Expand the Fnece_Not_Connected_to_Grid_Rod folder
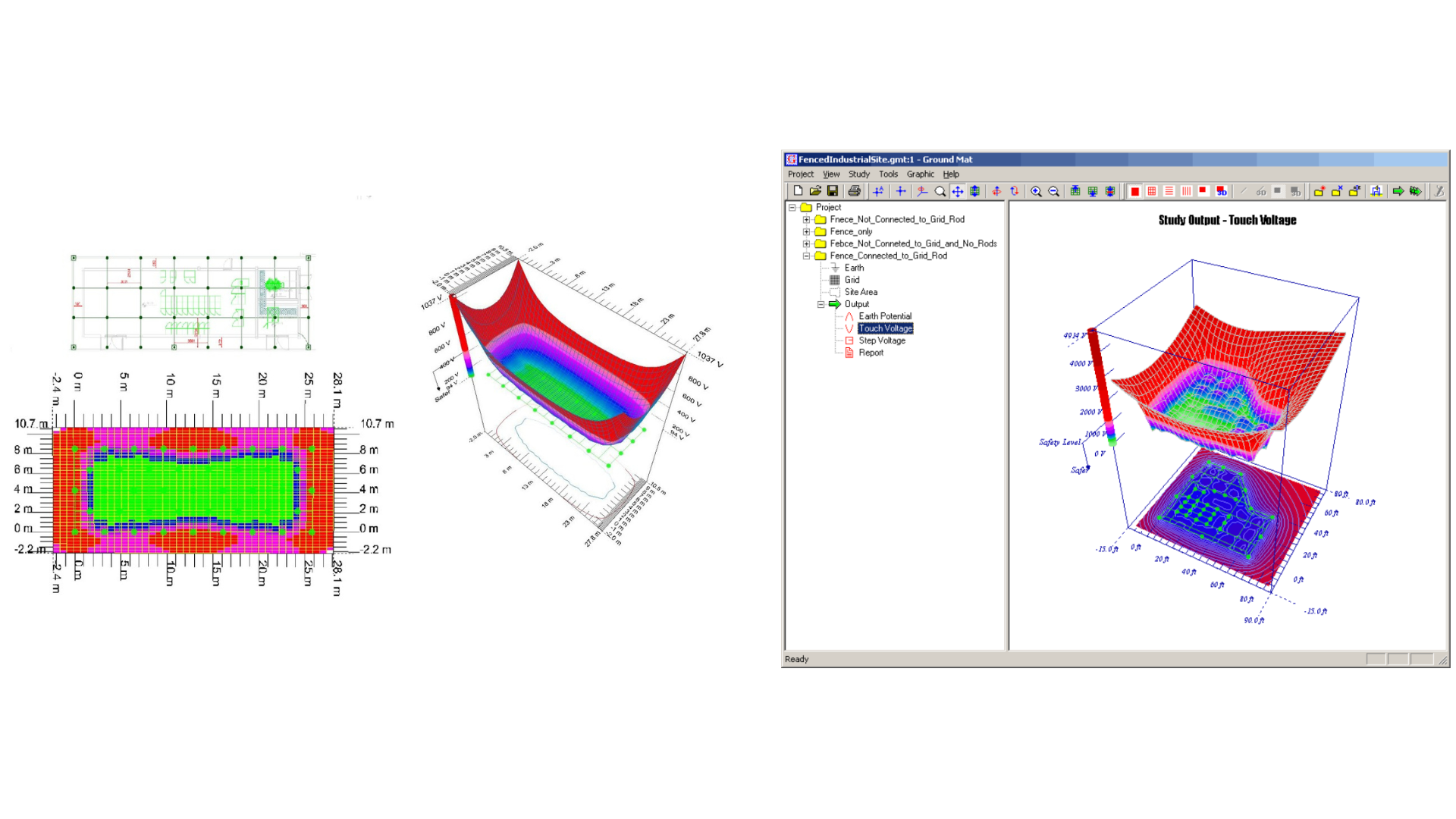 807,219
